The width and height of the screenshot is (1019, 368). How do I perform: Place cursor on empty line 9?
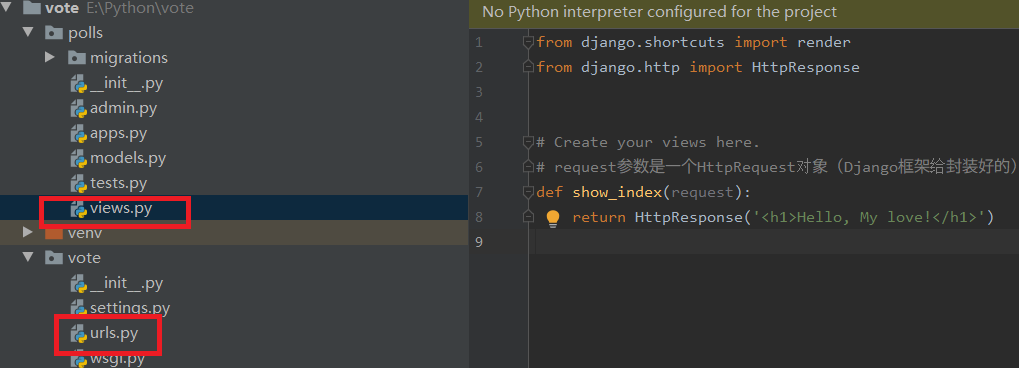point(777,242)
